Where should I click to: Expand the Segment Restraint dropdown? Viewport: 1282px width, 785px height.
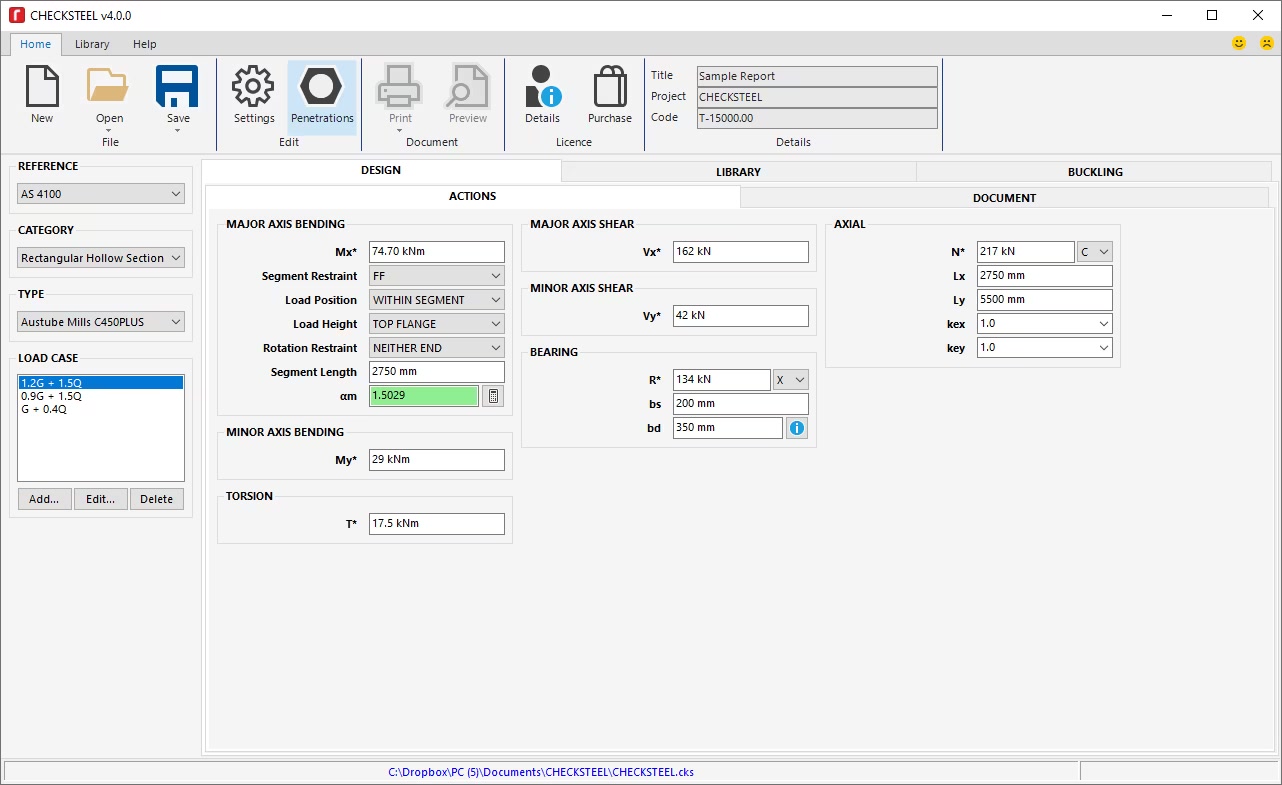pyautogui.click(x=437, y=276)
